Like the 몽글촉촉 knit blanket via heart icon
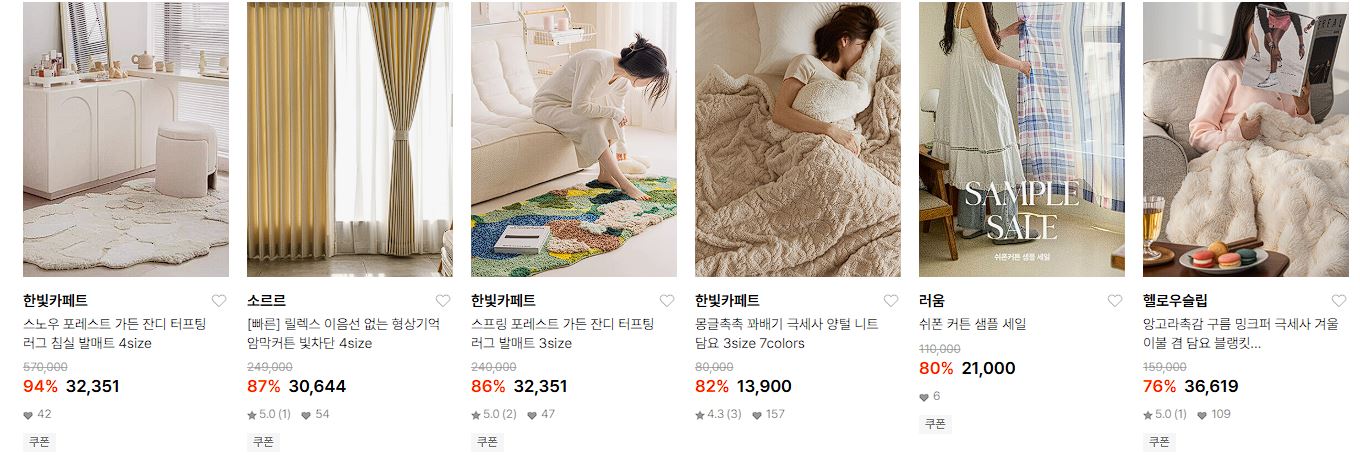The height and width of the screenshot is (465, 1360). pyautogui.click(x=891, y=301)
